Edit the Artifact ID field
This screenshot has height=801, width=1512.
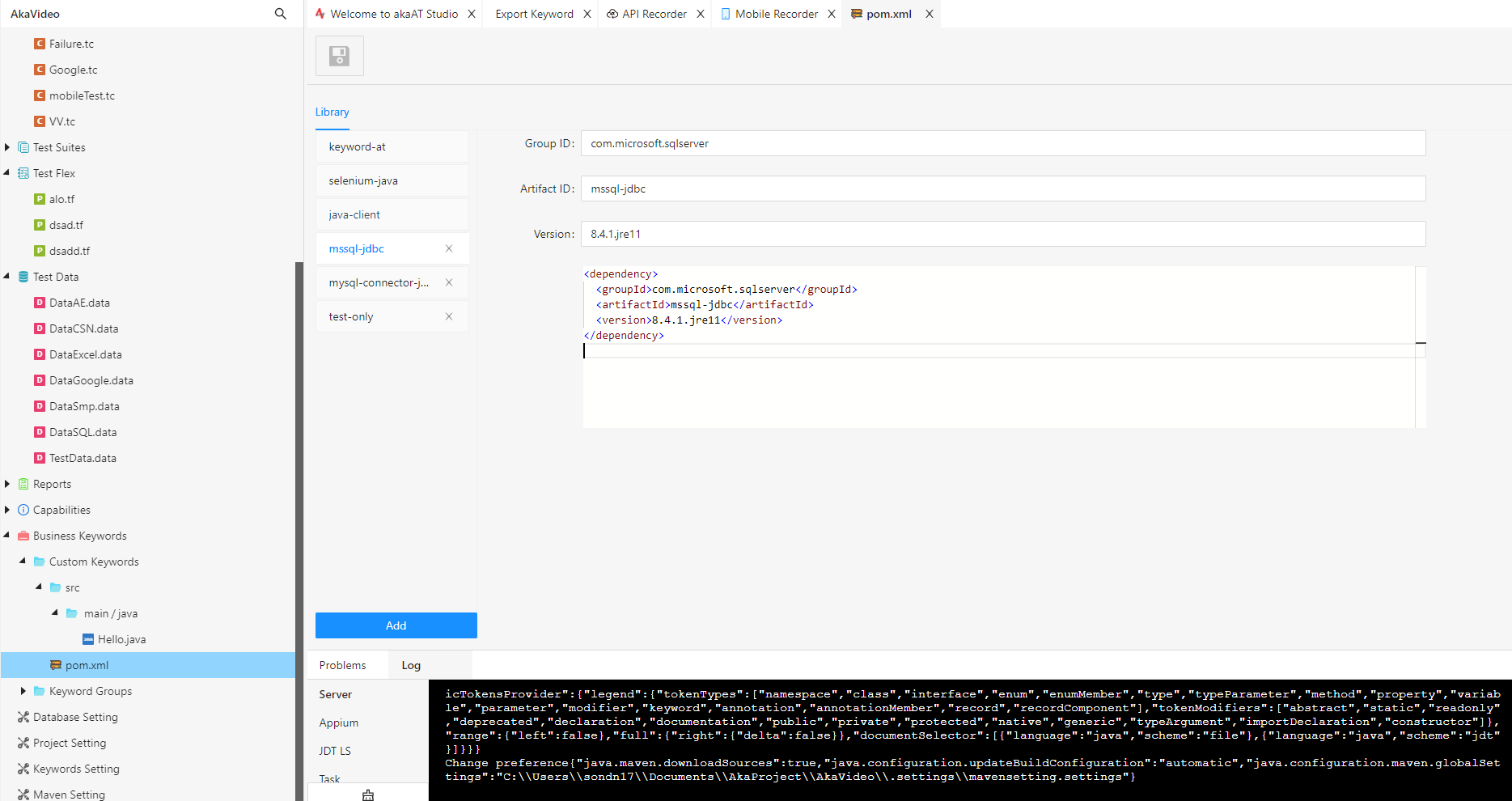coord(1003,189)
